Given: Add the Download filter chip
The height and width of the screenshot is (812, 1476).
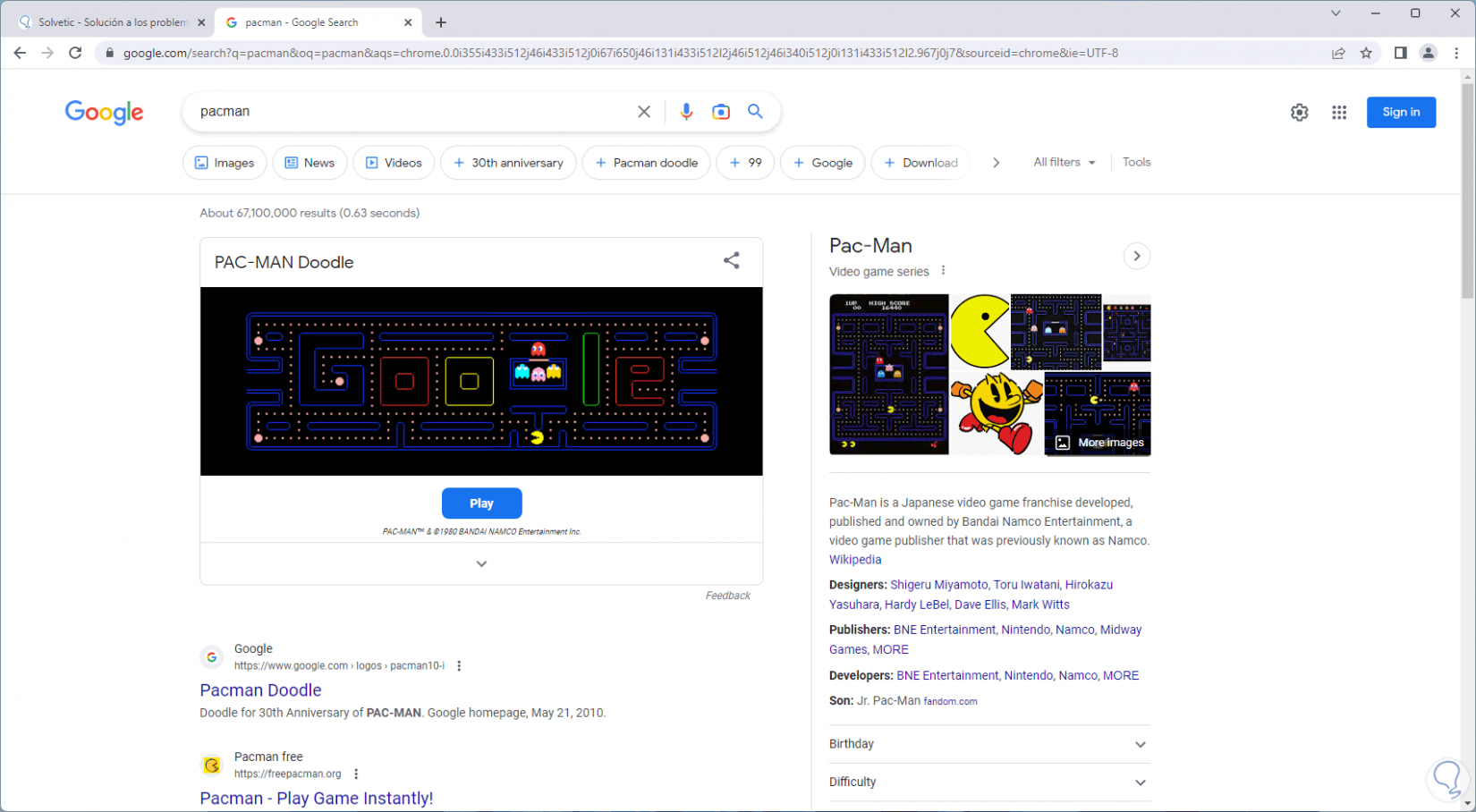Looking at the screenshot, I should point(920,163).
